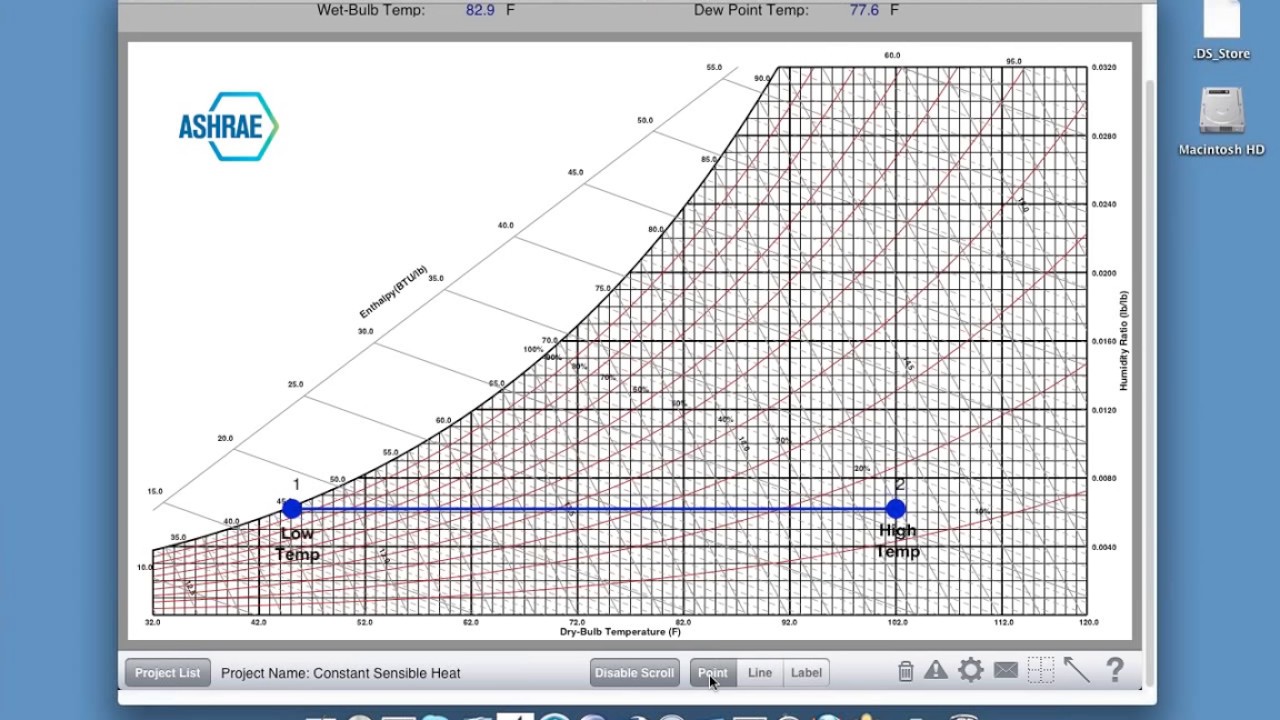Open help with the question mark icon
Image resolution: width=1280 pixels, height=720 pixels.
tap(1115, 669)
